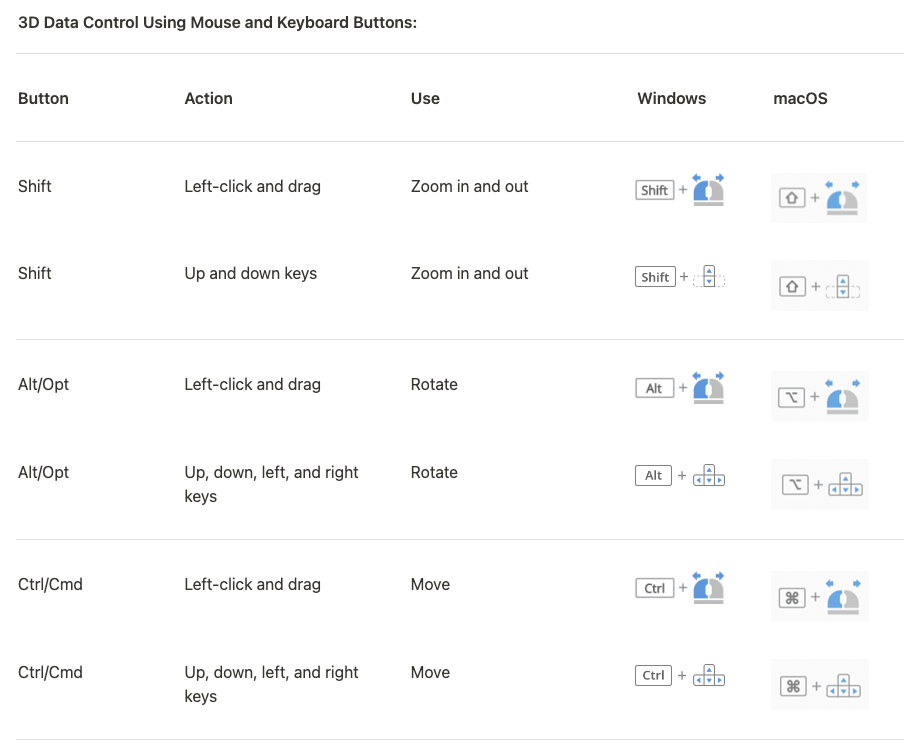Click the first Rotate entry under Use
The image size is (904, 744).
[434, 385]
